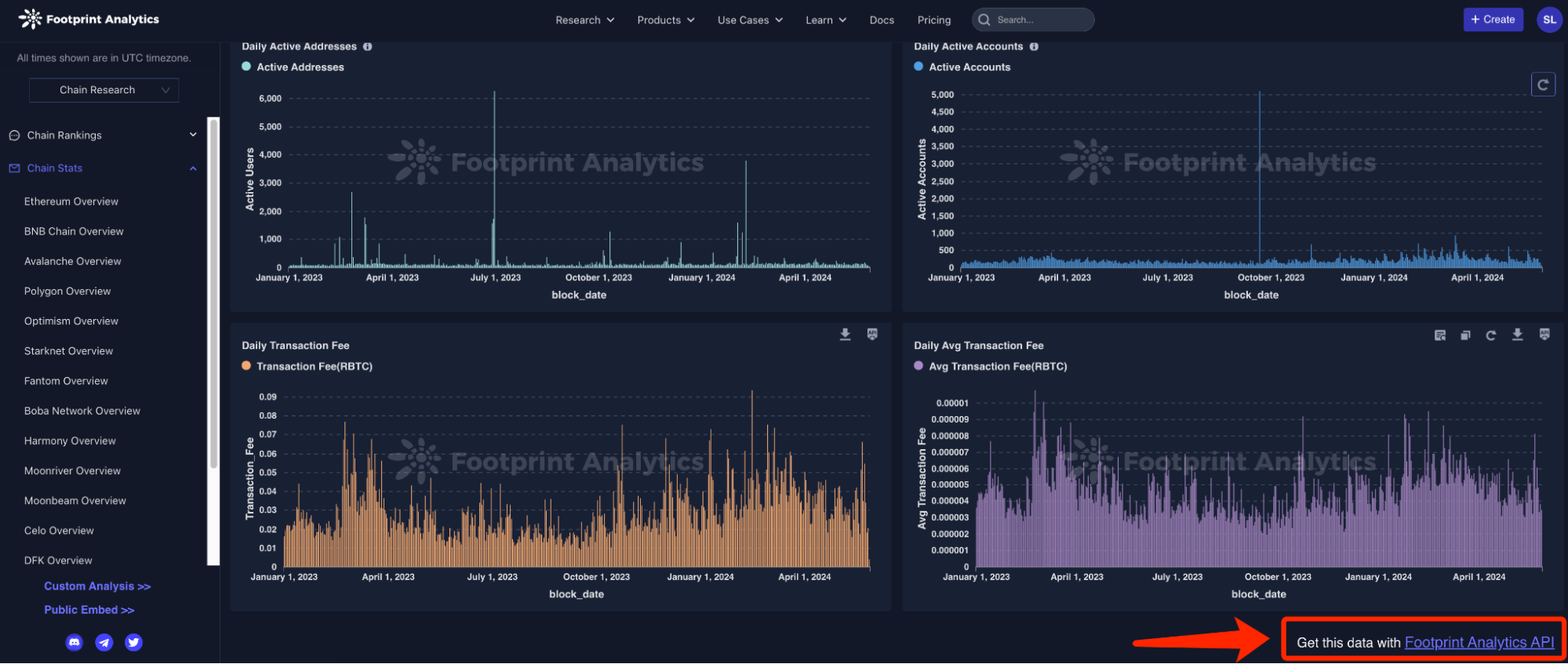Open the Twitter profile icon
Screen dimensions: 1568x664
tap(134, 643)
